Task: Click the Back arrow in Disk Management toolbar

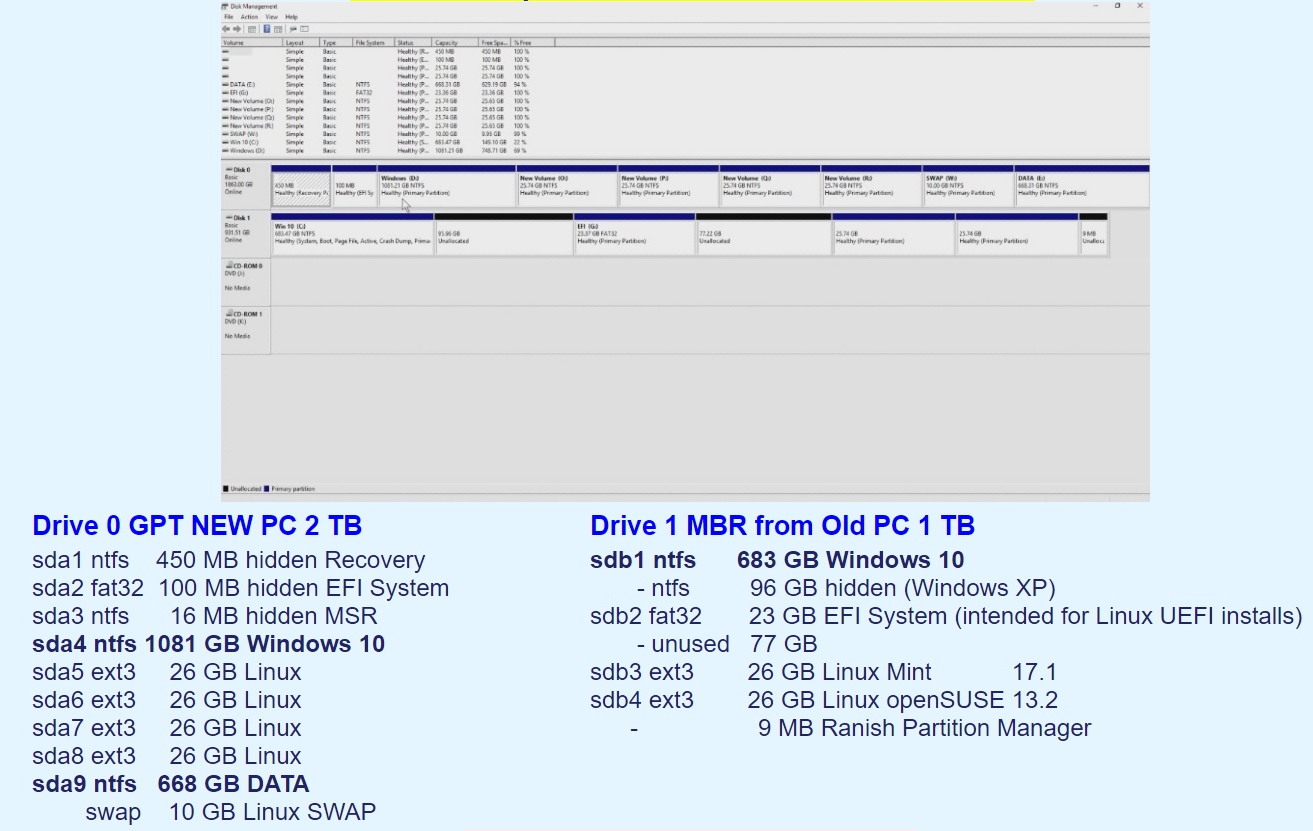Action: [226, 29]
